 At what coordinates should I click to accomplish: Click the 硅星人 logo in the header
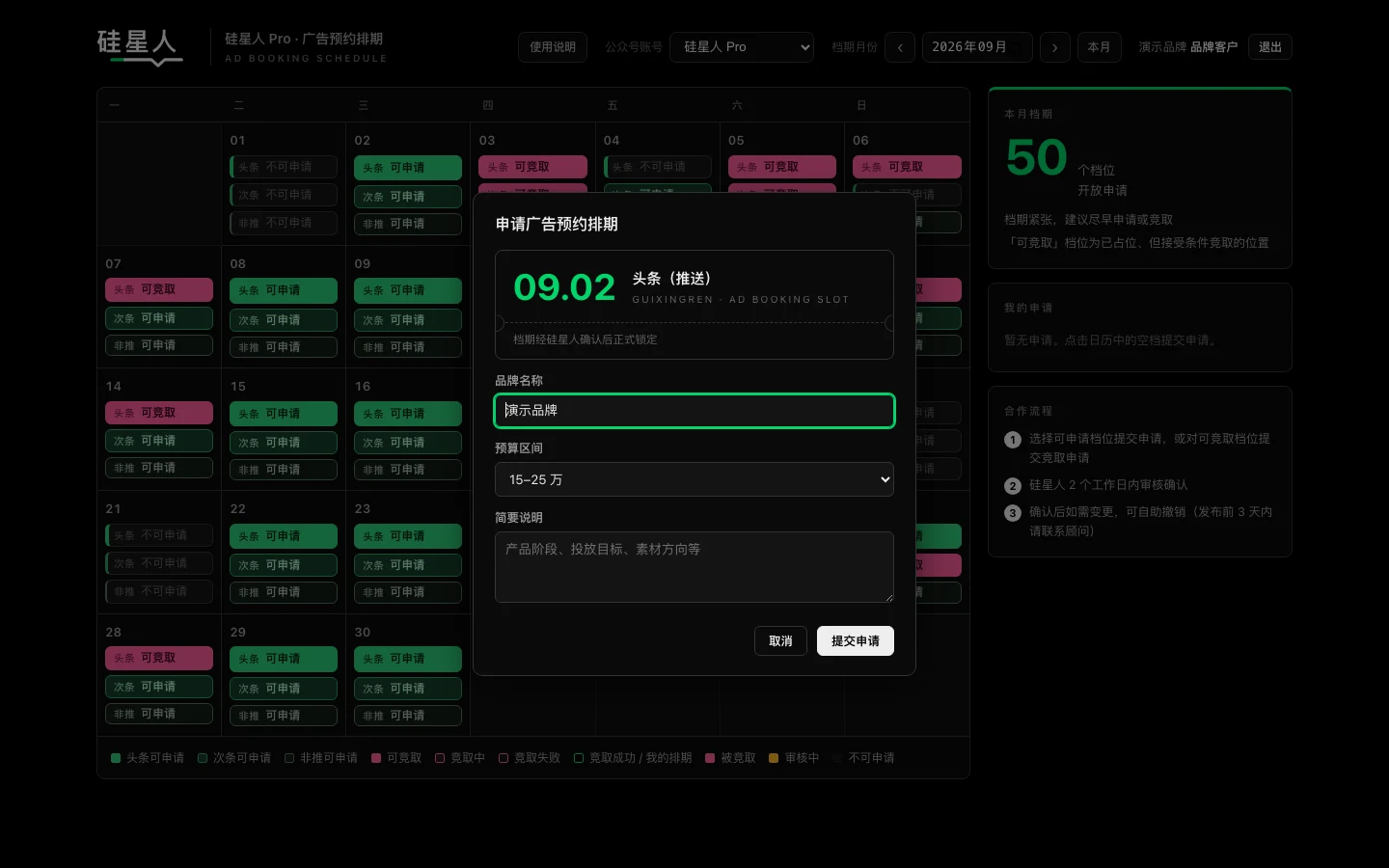(x=140, y=46)
